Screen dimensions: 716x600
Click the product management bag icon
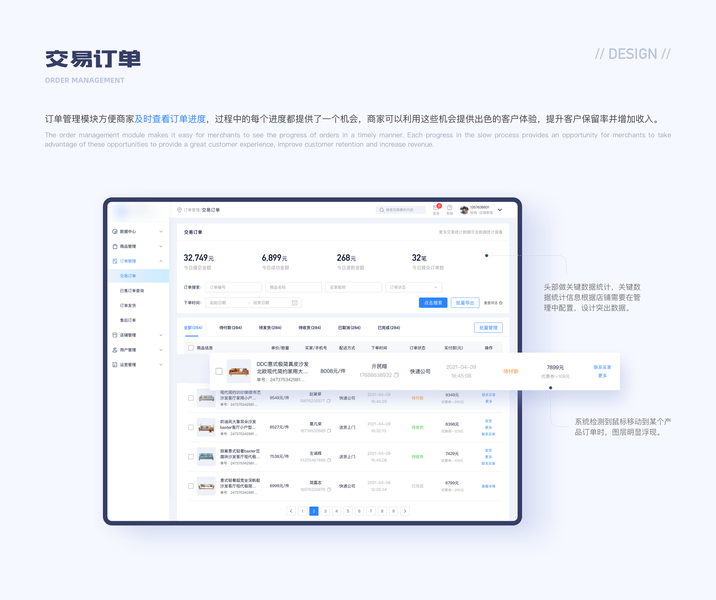click(115, 246)
